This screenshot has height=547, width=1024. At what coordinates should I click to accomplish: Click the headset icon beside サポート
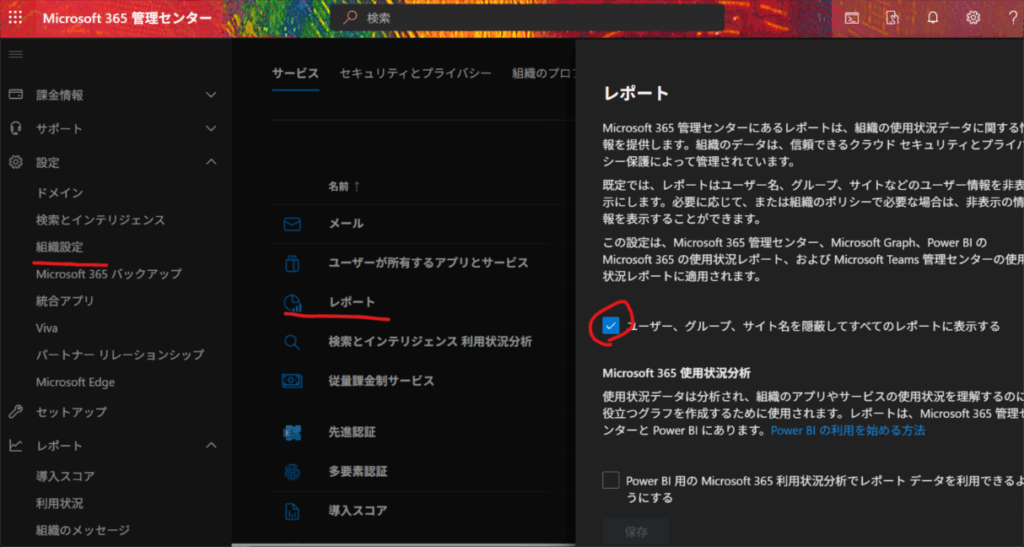[16, 128]
